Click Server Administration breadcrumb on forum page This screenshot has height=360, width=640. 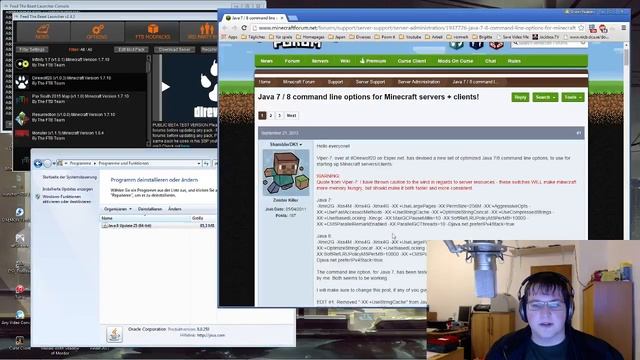click(419, 82)
